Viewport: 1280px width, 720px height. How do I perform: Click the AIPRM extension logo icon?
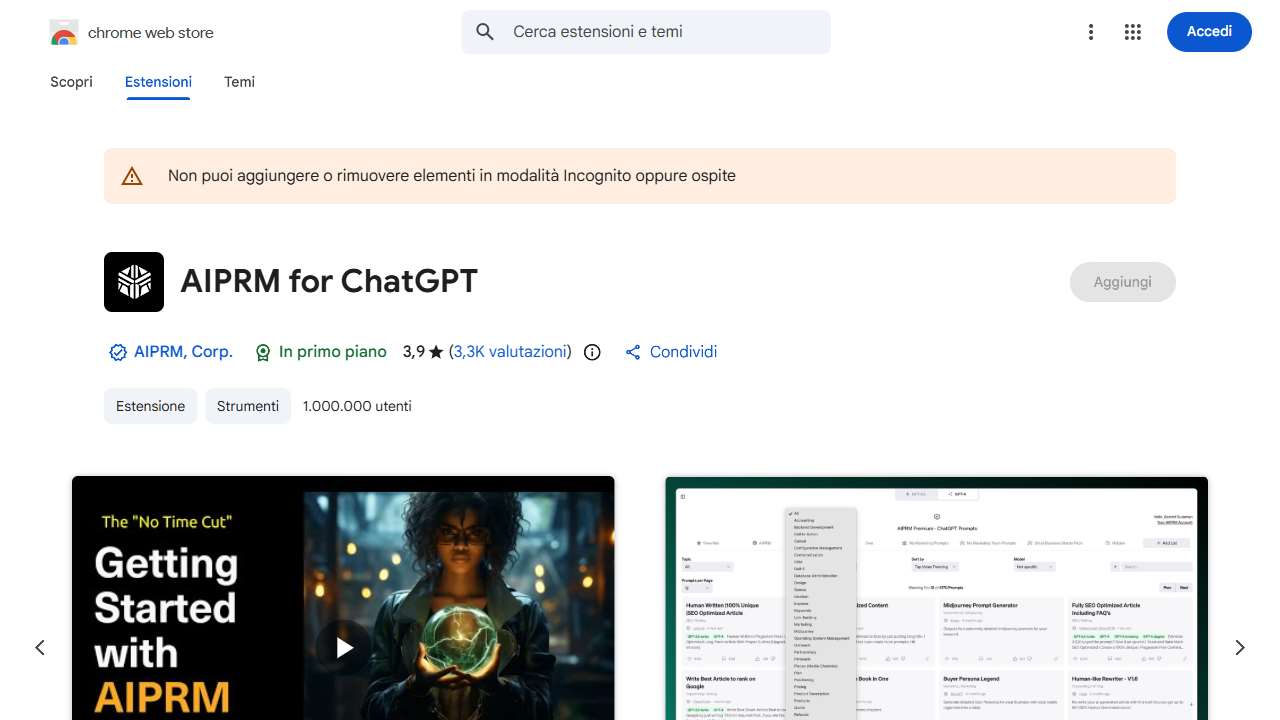(x=134, y=282)
